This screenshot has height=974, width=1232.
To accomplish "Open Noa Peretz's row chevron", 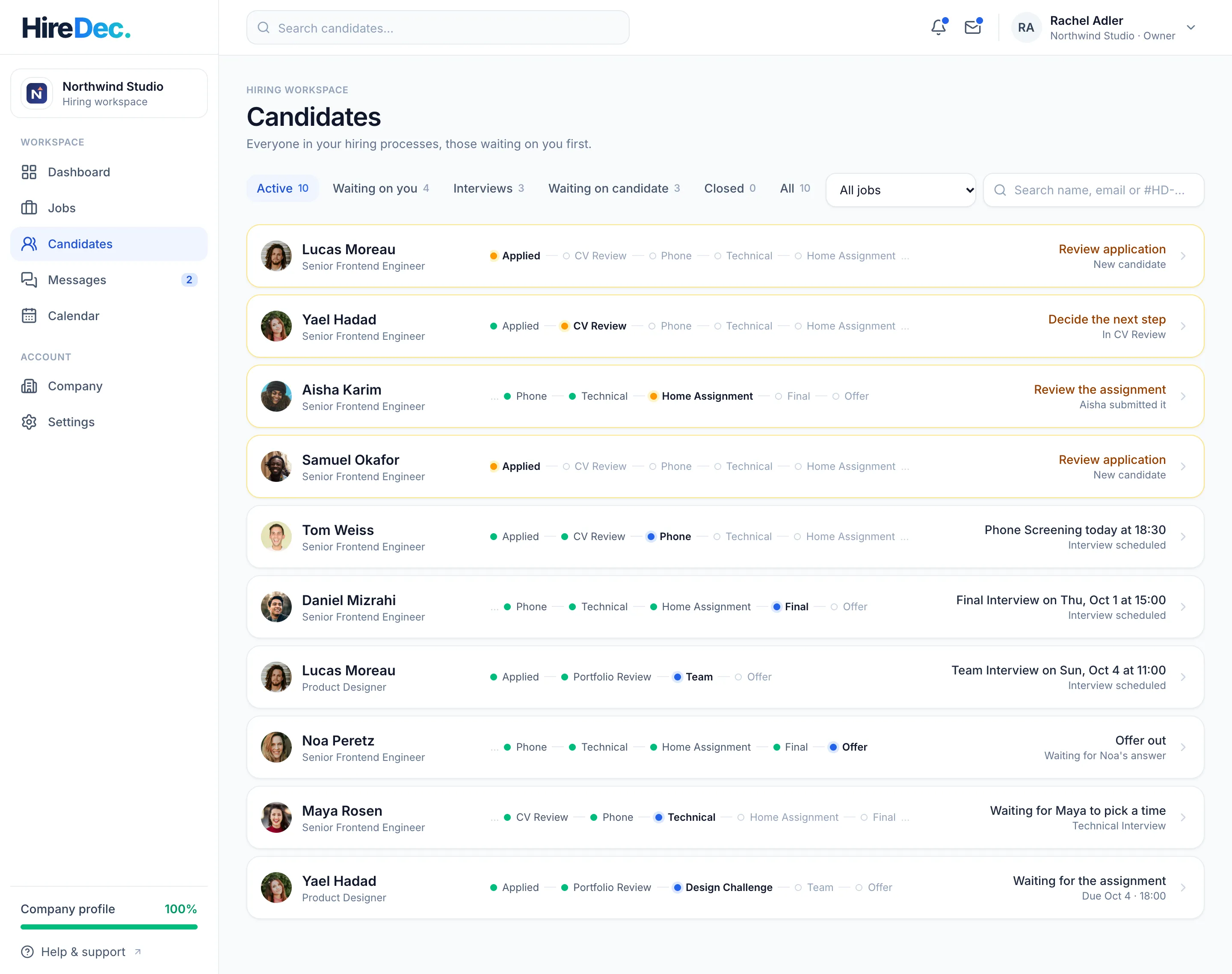I will point(1183,747).
